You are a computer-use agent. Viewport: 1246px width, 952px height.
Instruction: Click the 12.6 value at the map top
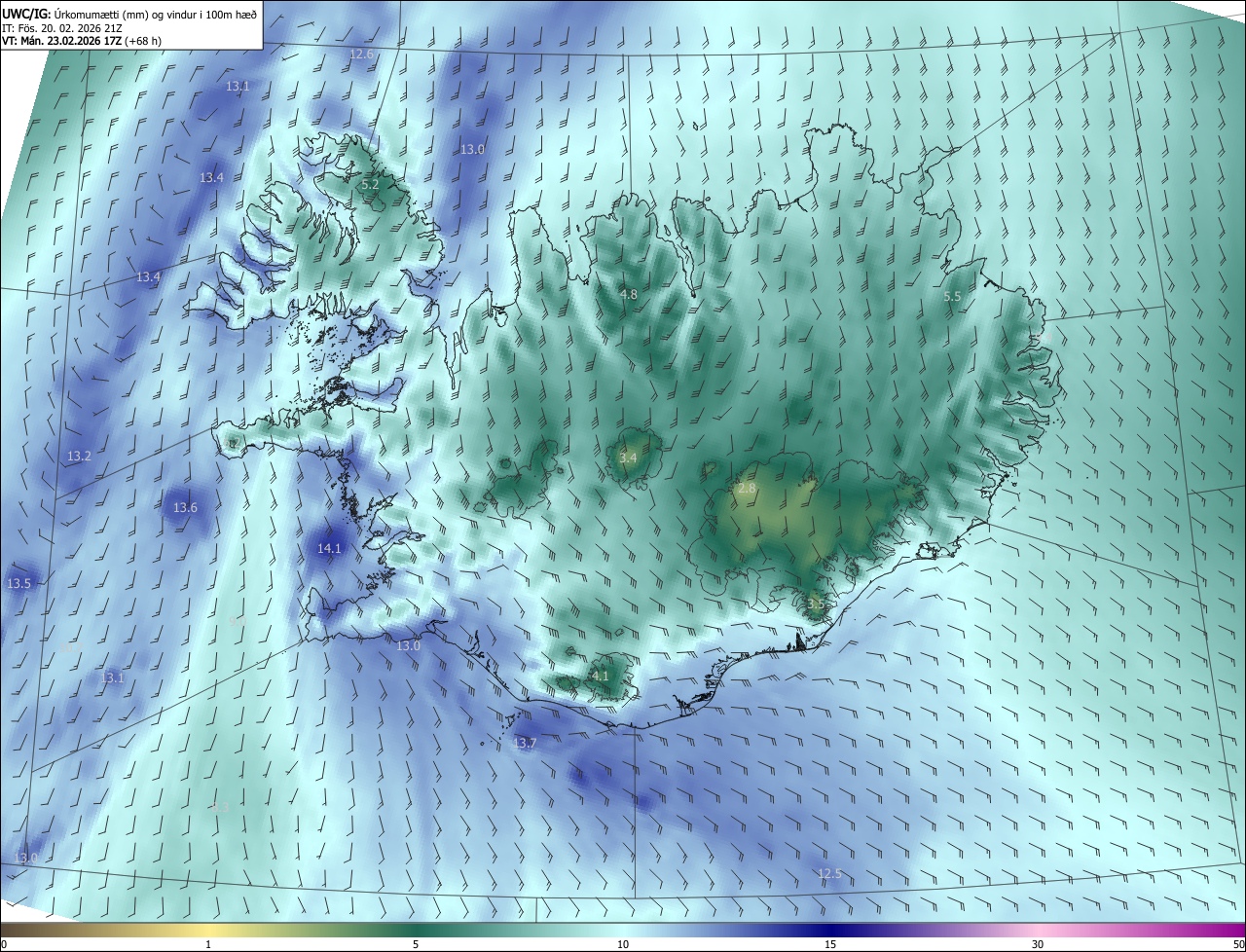coord(361,55)
